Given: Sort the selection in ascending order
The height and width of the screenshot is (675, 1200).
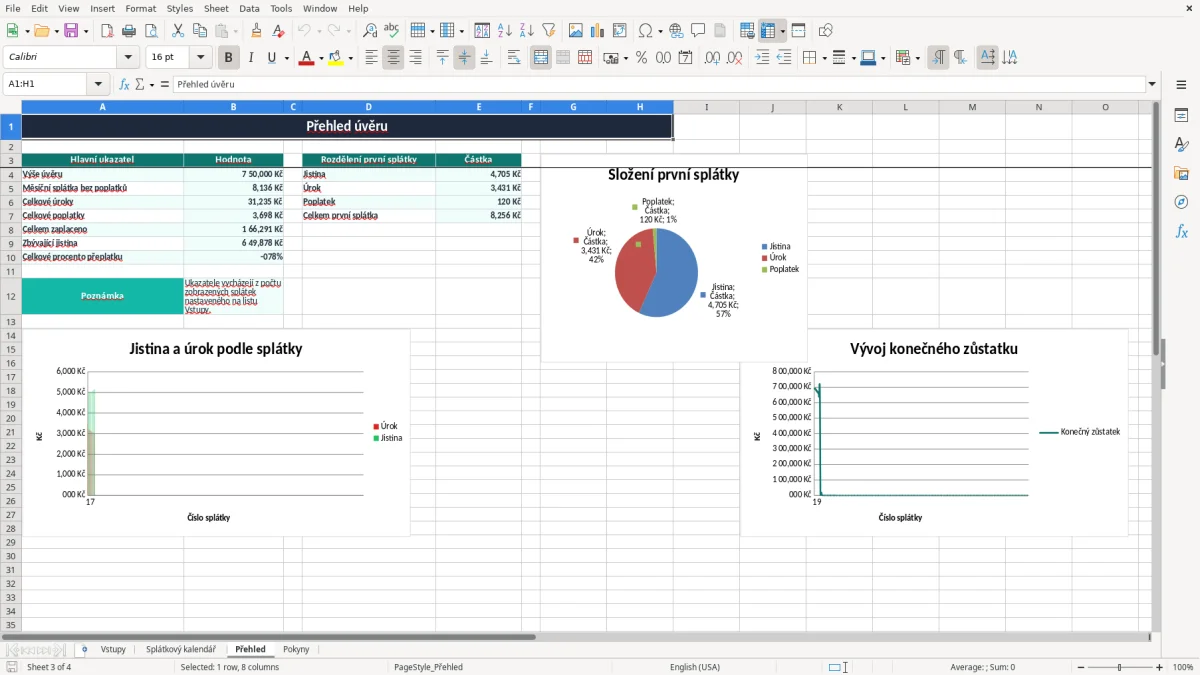Looking at the screenshot, I should [x=505, y=31].
